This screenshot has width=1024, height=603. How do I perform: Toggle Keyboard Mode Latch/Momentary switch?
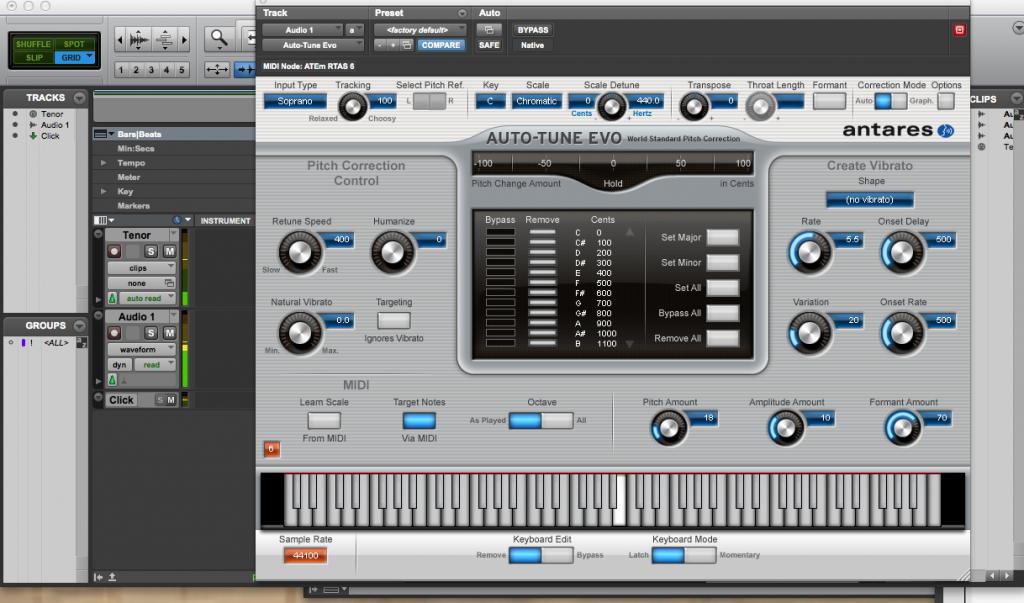[x=684, y=555]
